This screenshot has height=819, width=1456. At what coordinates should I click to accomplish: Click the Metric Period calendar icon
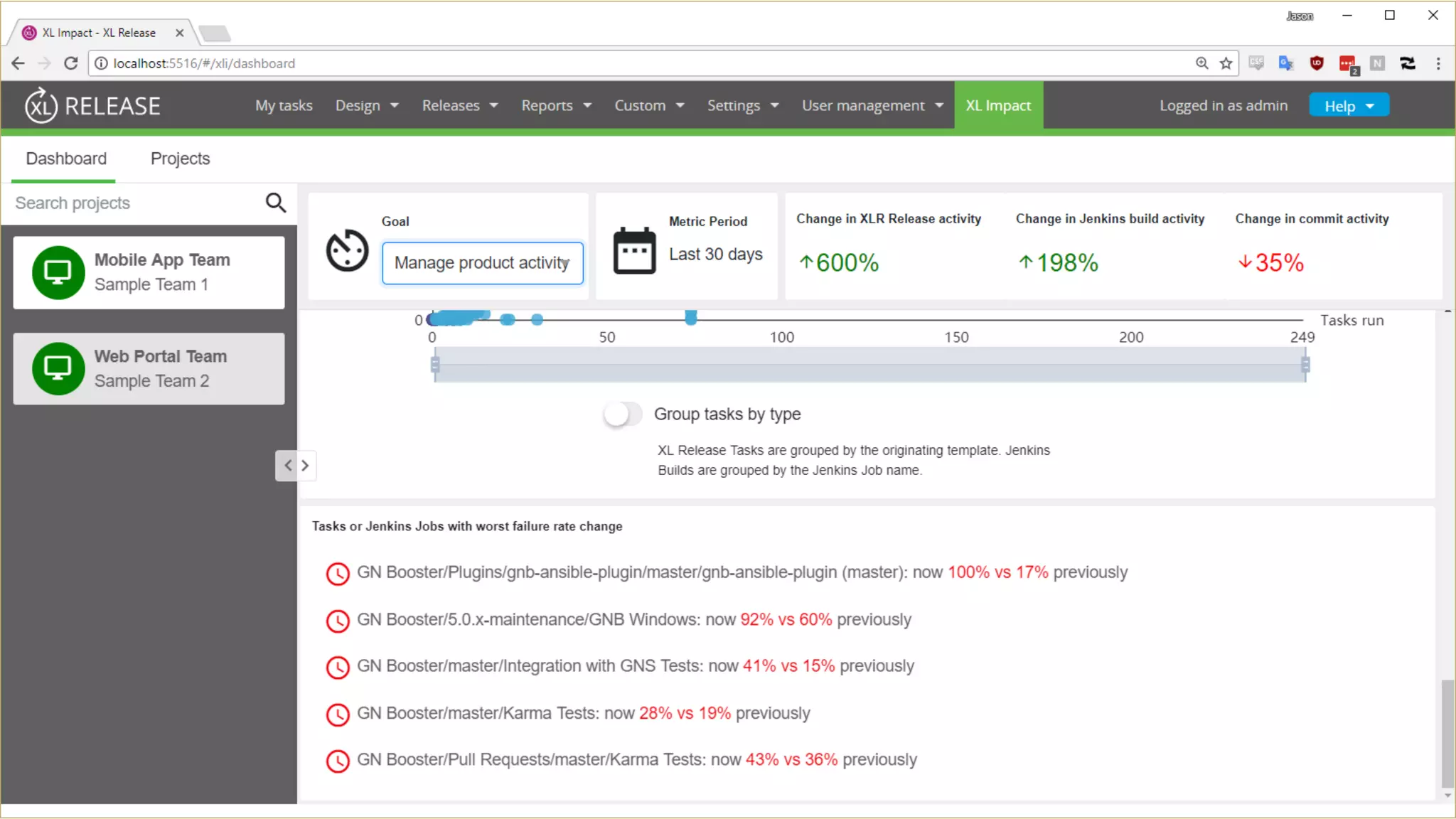634,250
